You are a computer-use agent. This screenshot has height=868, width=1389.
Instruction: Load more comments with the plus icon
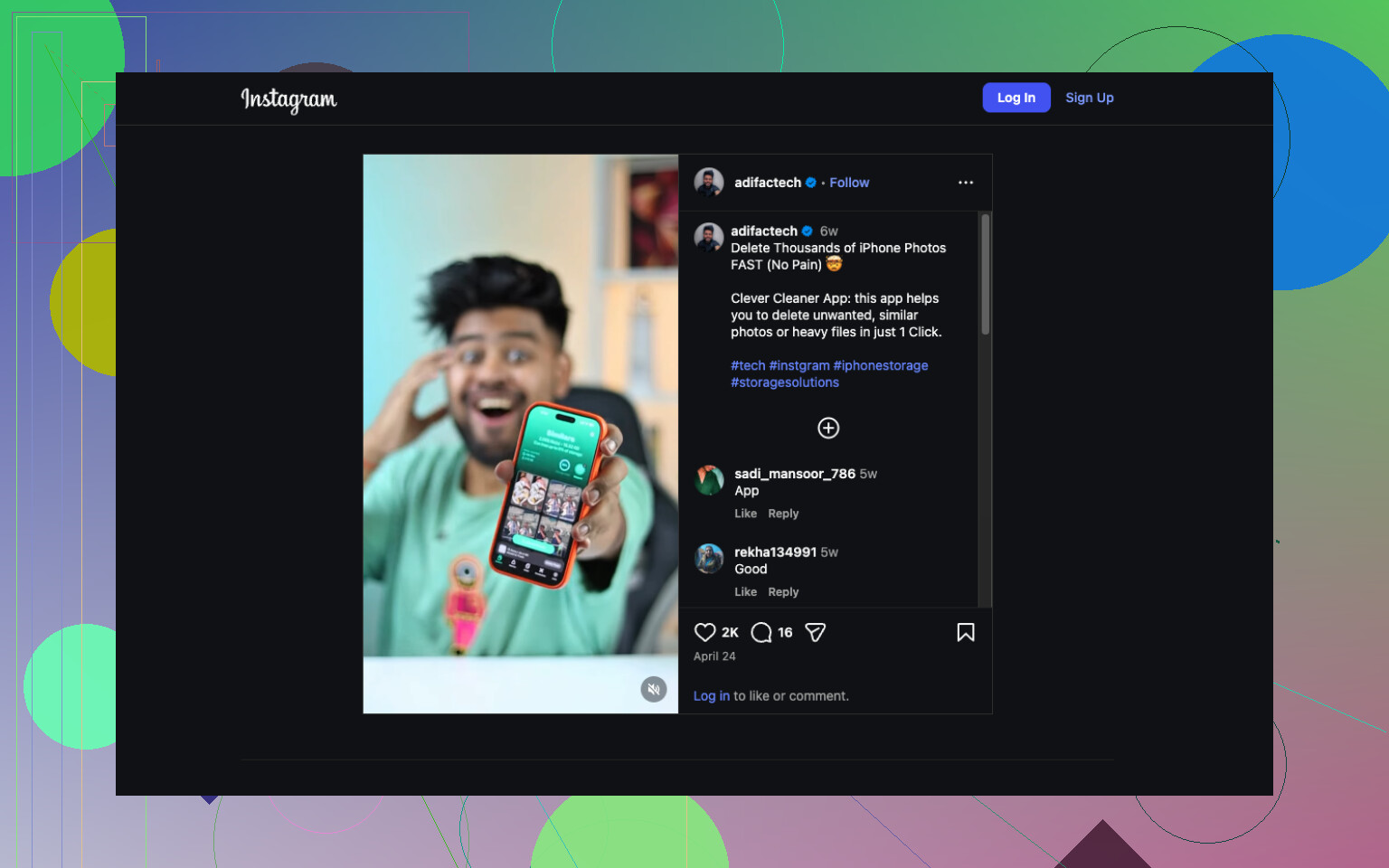828,428
